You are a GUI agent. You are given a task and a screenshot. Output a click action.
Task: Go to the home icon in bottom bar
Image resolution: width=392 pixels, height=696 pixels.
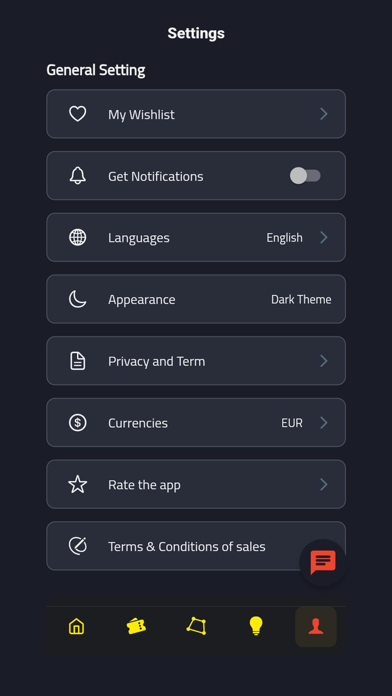pos(76,626)
